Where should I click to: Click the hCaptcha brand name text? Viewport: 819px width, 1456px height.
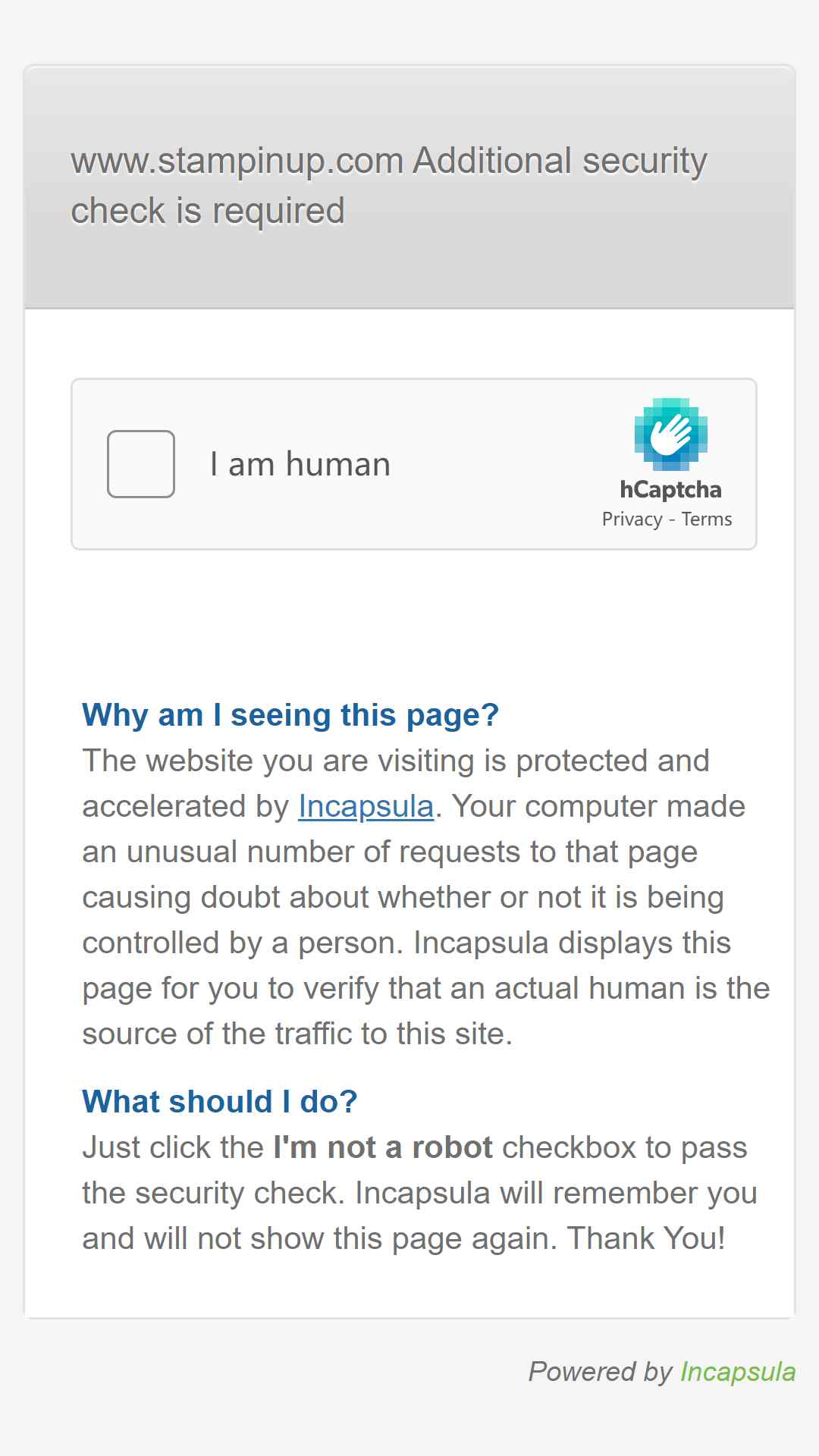670,490
